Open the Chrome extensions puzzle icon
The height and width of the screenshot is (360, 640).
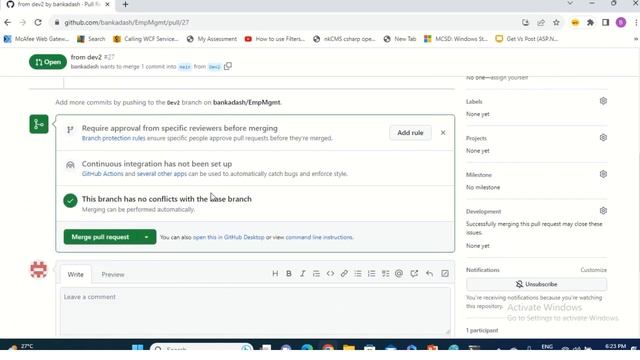click(x=590, y=22)
